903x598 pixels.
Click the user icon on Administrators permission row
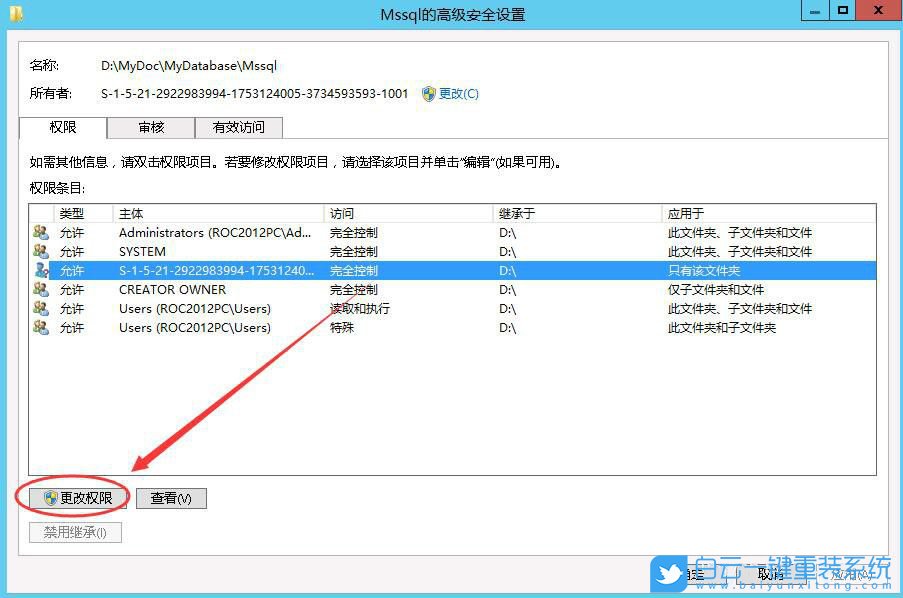coord(40,232)
